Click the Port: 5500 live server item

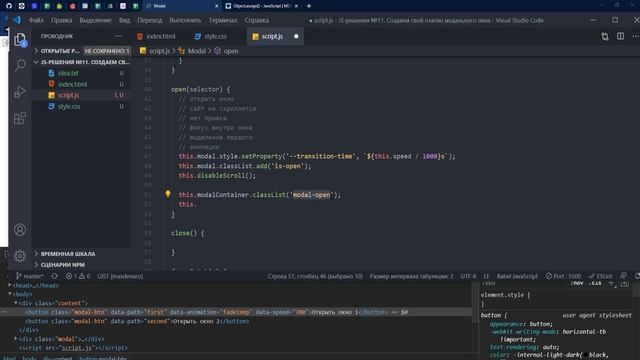coord(563,276)
